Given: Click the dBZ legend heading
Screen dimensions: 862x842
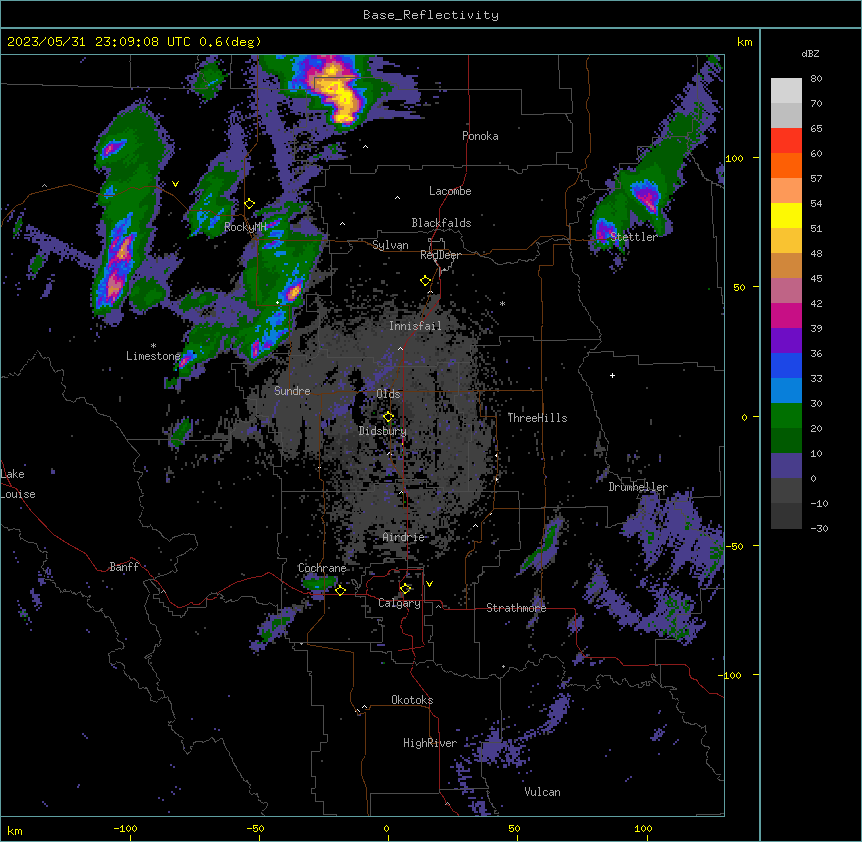Looking at the screenshot, I should 810,54.
